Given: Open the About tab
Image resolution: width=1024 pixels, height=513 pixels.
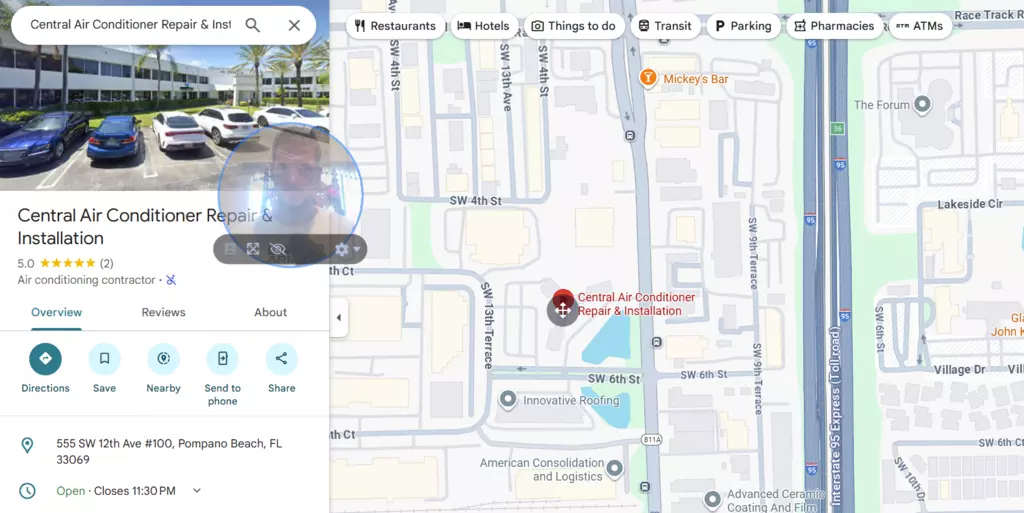Looking at the screenshot, I should coord(270,312).
